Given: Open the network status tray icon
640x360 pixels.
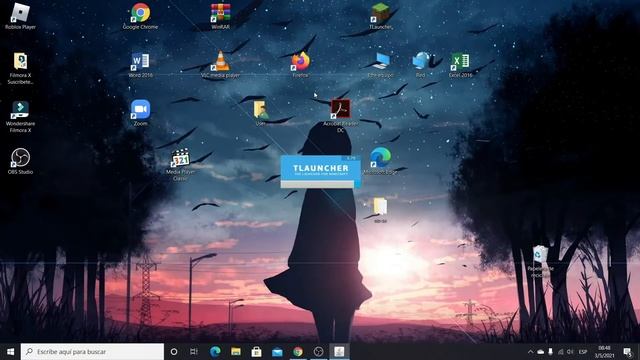Looking at the screenshot, I should click(x=560, y=351).
